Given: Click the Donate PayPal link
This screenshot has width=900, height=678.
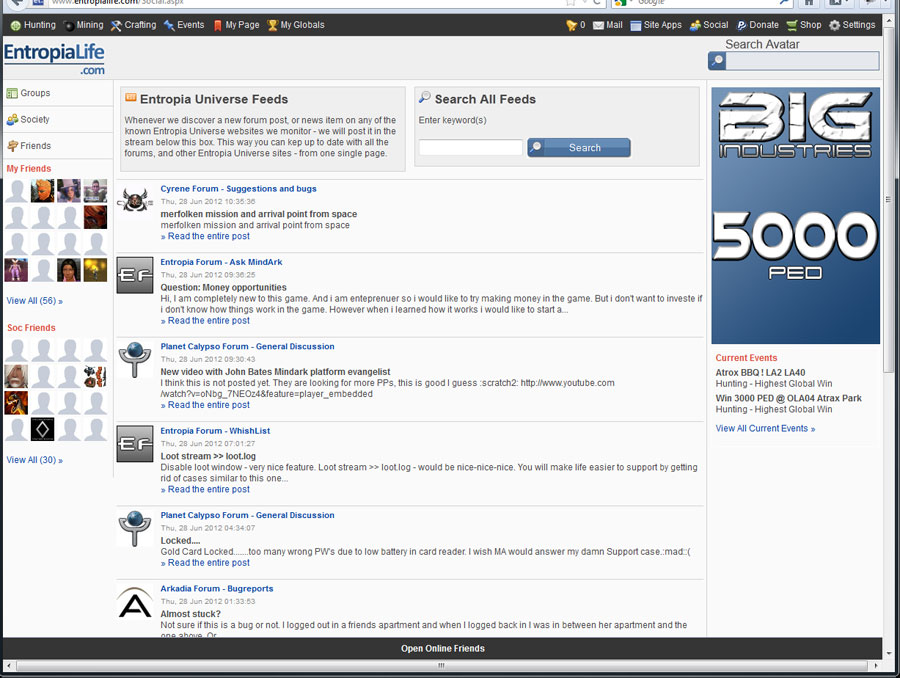Looking at the screenshot, I should coord(758,25).
